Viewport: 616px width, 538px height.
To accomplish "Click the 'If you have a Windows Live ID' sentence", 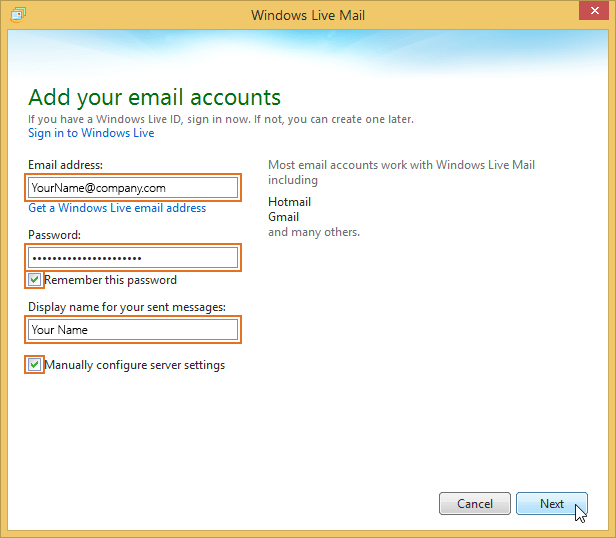I will coord(221,119).
